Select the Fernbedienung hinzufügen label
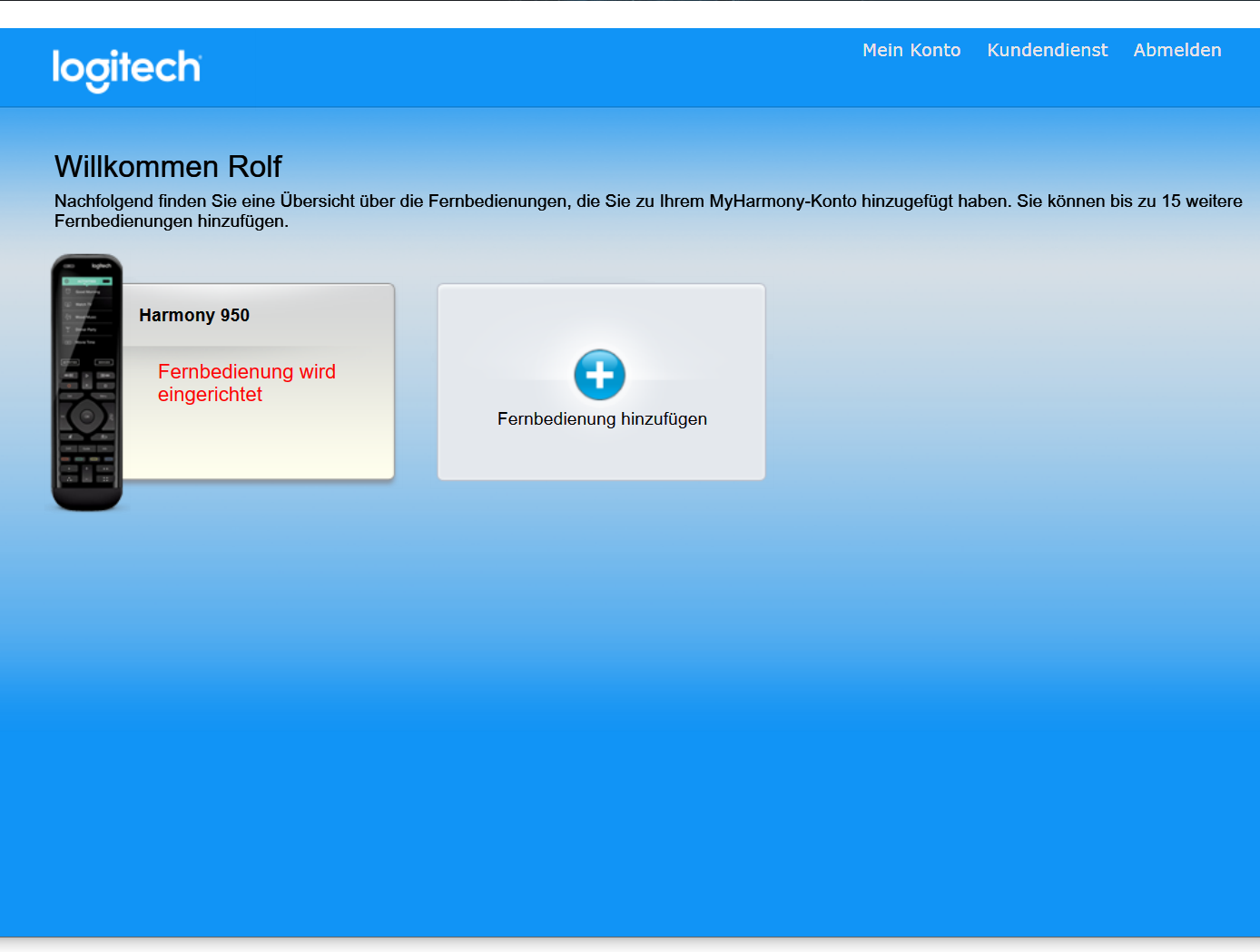The height and width of the screenshot is (952, 1260). click(602, 419)
